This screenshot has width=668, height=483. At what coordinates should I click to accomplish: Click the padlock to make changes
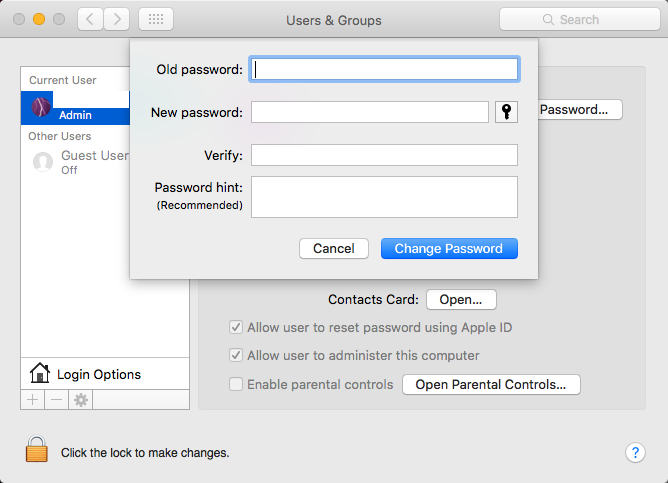click(x=37, y=451)
